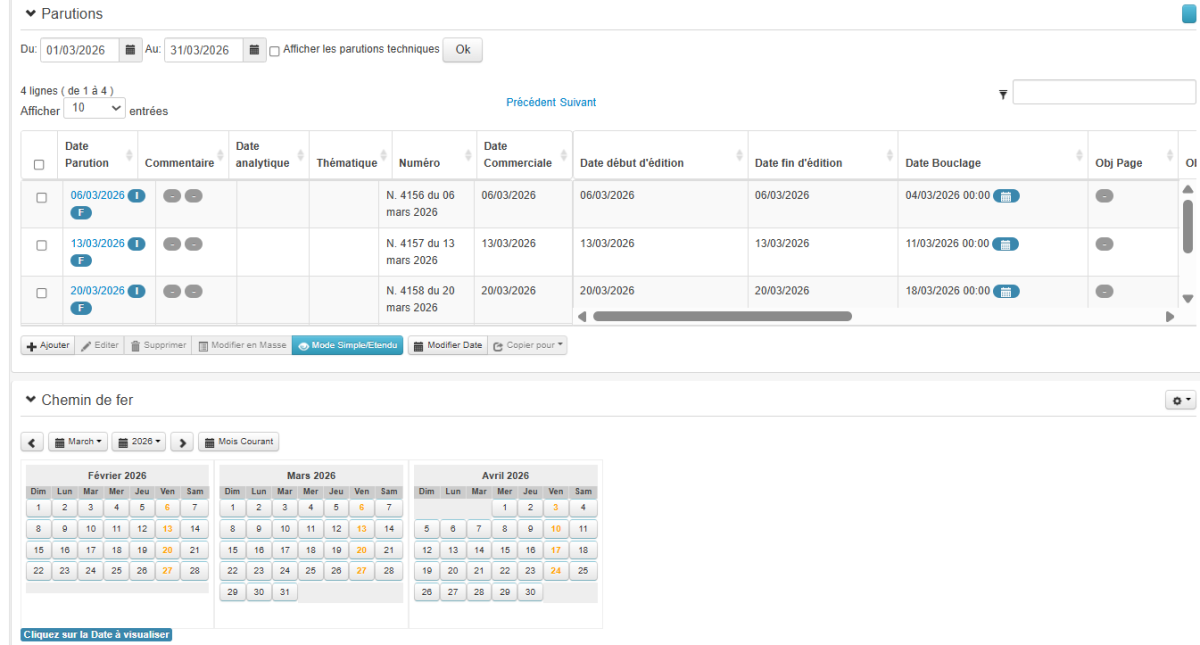Click the I badge on 20/03/2026 row
This screenshot has width=1200, height=645.
[x=137, y=291]
